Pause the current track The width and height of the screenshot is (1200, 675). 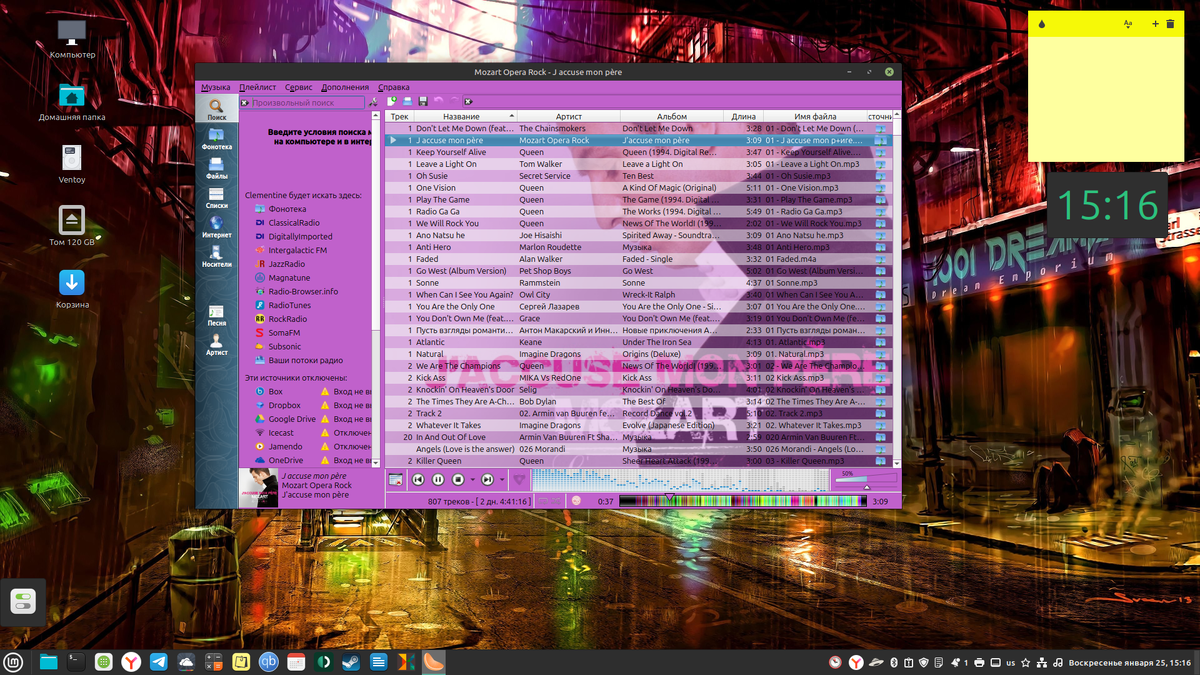tap(437, 480)
